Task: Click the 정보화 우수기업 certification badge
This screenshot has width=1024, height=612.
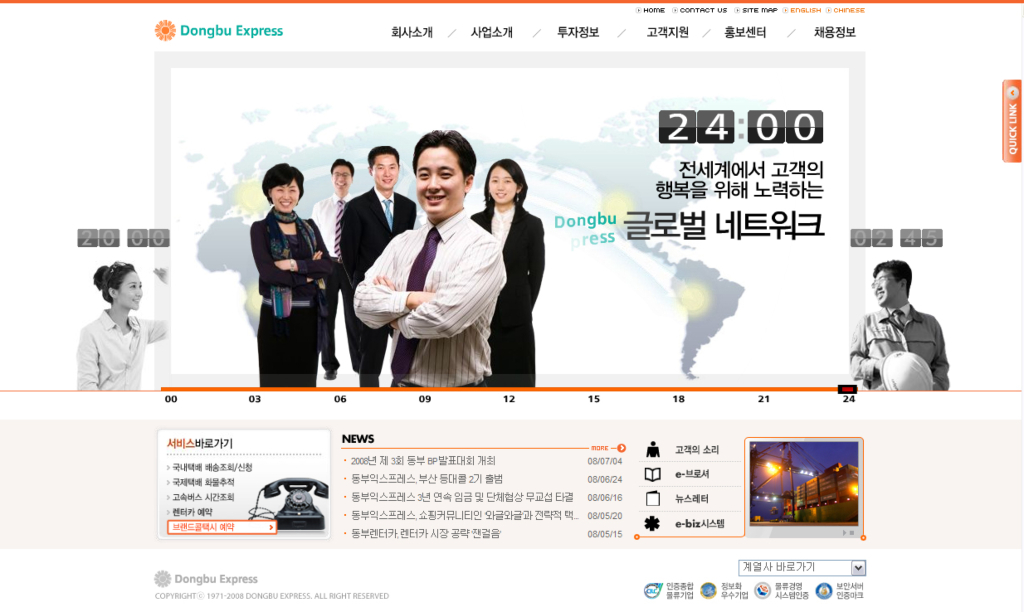Action: pyautogui.click(x=724, y=591)
